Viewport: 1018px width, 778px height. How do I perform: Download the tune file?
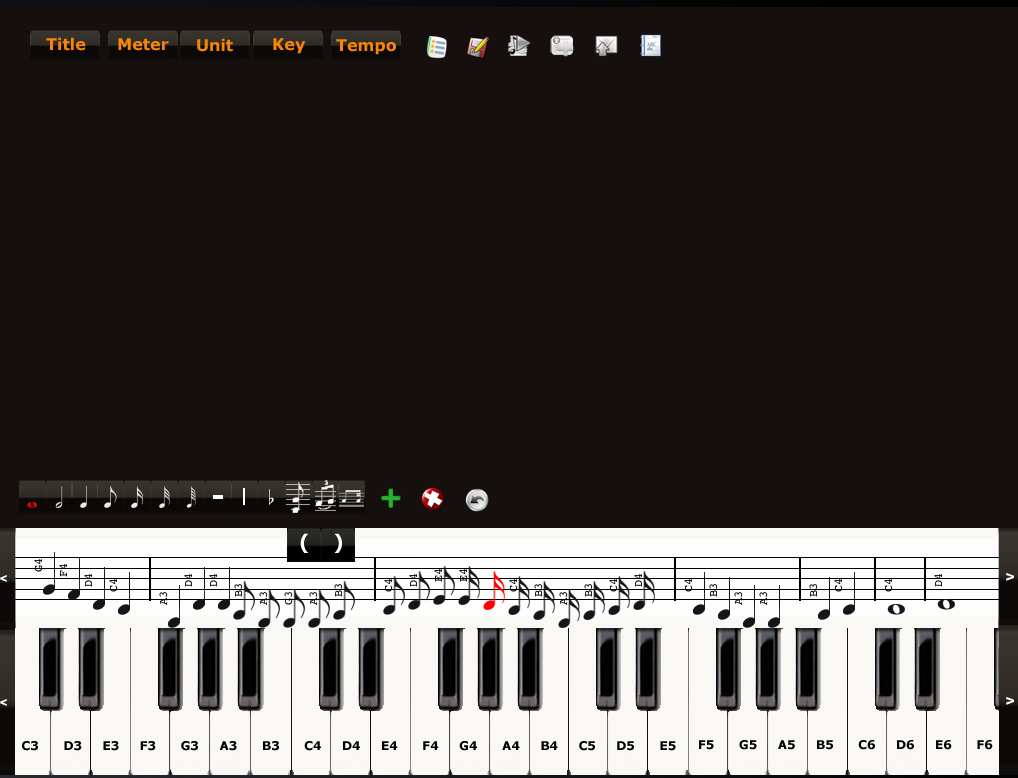pyautogui.click(x=561, y=46)
